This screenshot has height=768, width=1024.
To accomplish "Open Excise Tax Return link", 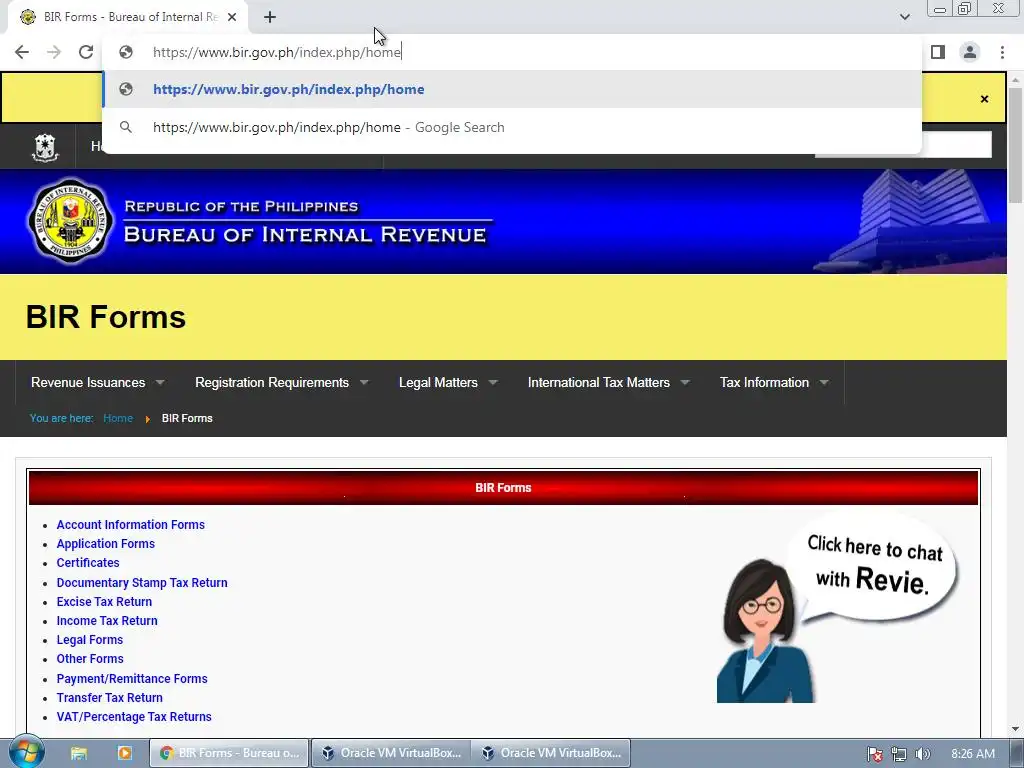I will tap(104, 601).
